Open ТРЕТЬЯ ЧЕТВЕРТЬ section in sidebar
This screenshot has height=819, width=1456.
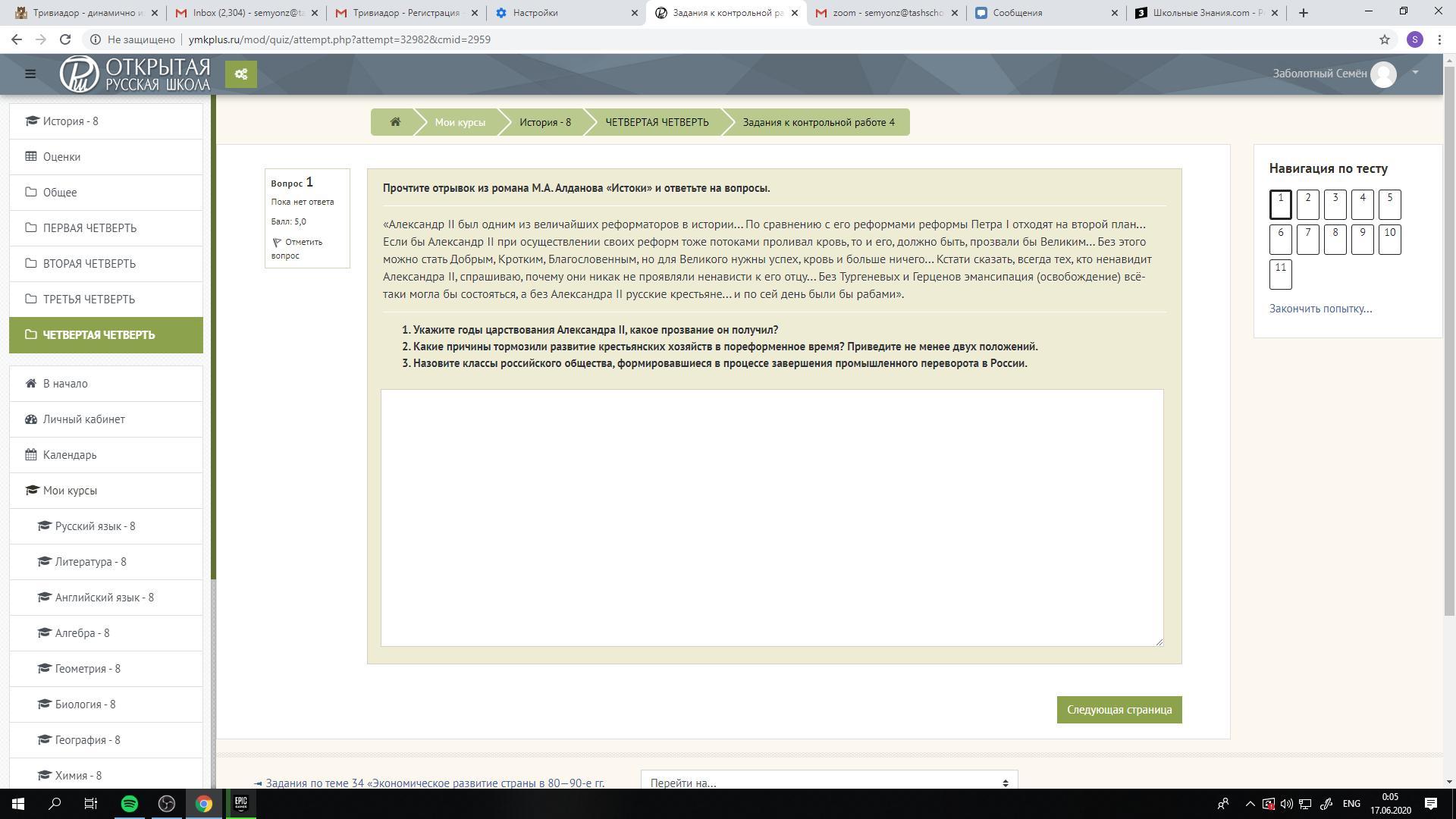89,300
